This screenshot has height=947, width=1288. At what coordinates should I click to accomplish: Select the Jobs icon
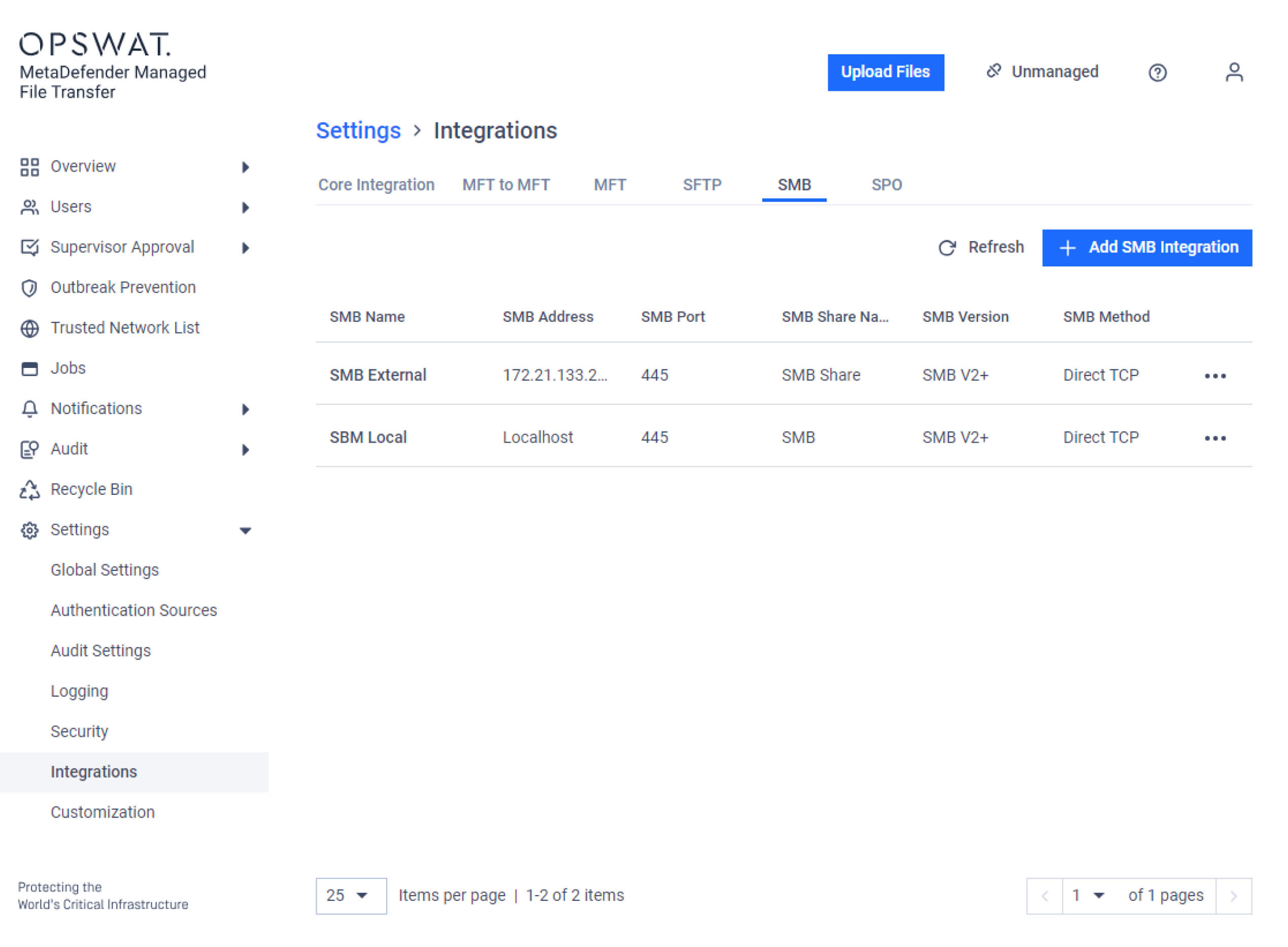[x=29, y=368]
